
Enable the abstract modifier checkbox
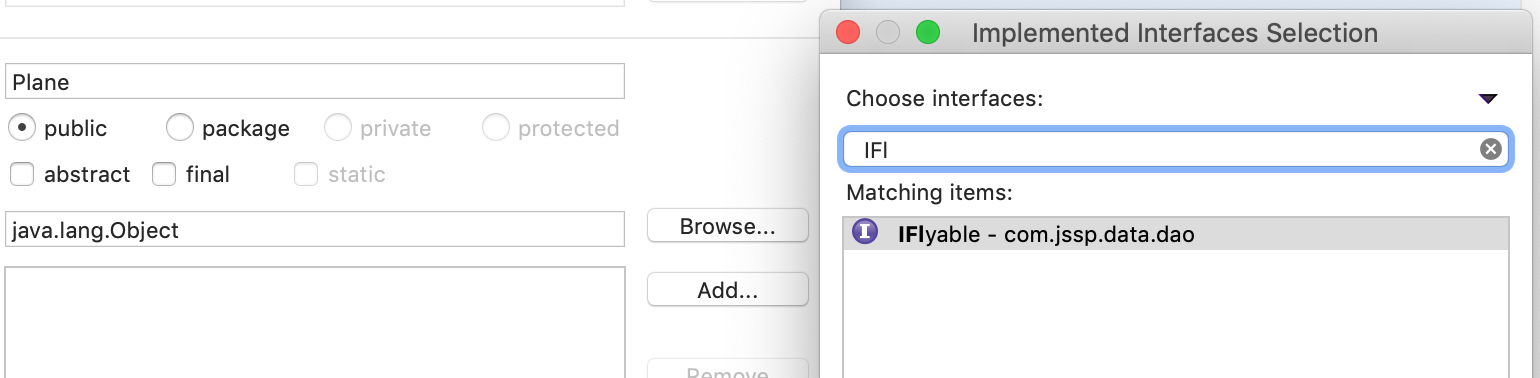22,175
